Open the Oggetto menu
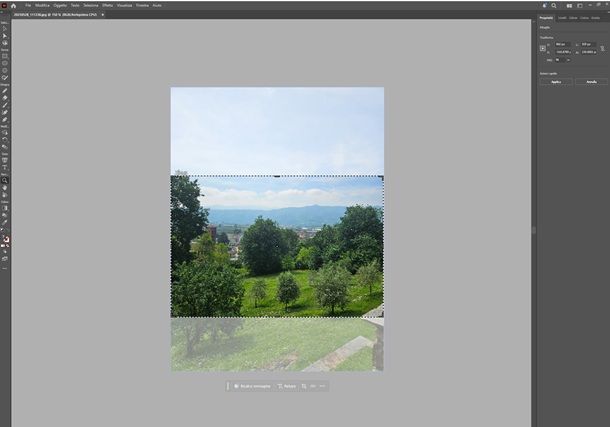Viewport: 610px width, 427px height. click(60, 6)
